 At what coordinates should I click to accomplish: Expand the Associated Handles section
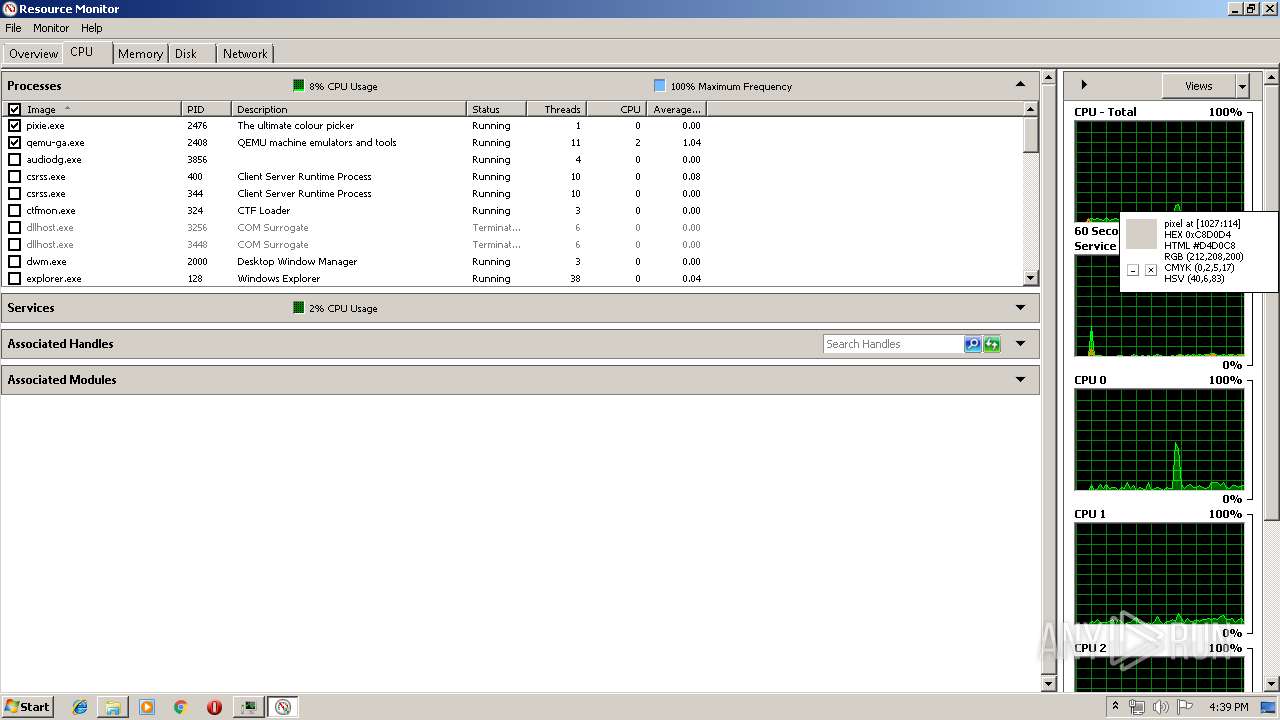point(1020,344)
